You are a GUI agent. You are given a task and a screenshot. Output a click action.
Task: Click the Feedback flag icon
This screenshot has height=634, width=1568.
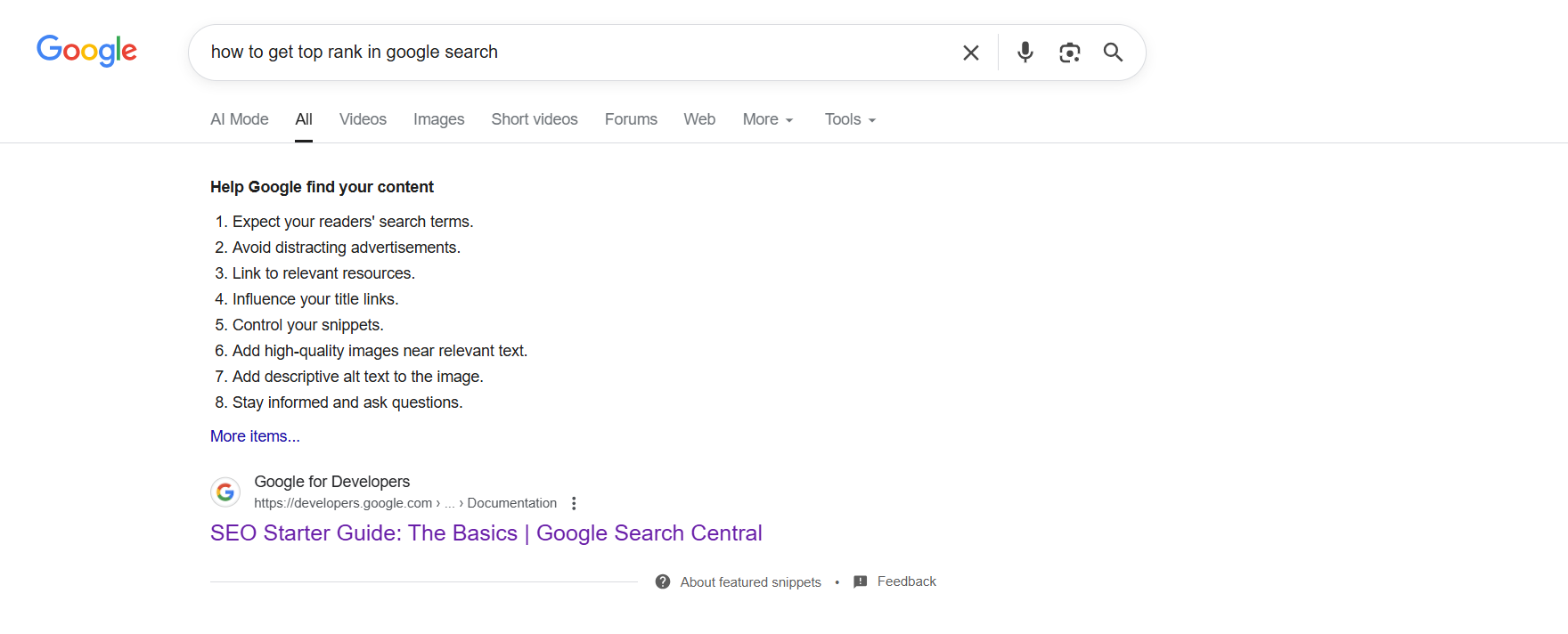[860, 581]
